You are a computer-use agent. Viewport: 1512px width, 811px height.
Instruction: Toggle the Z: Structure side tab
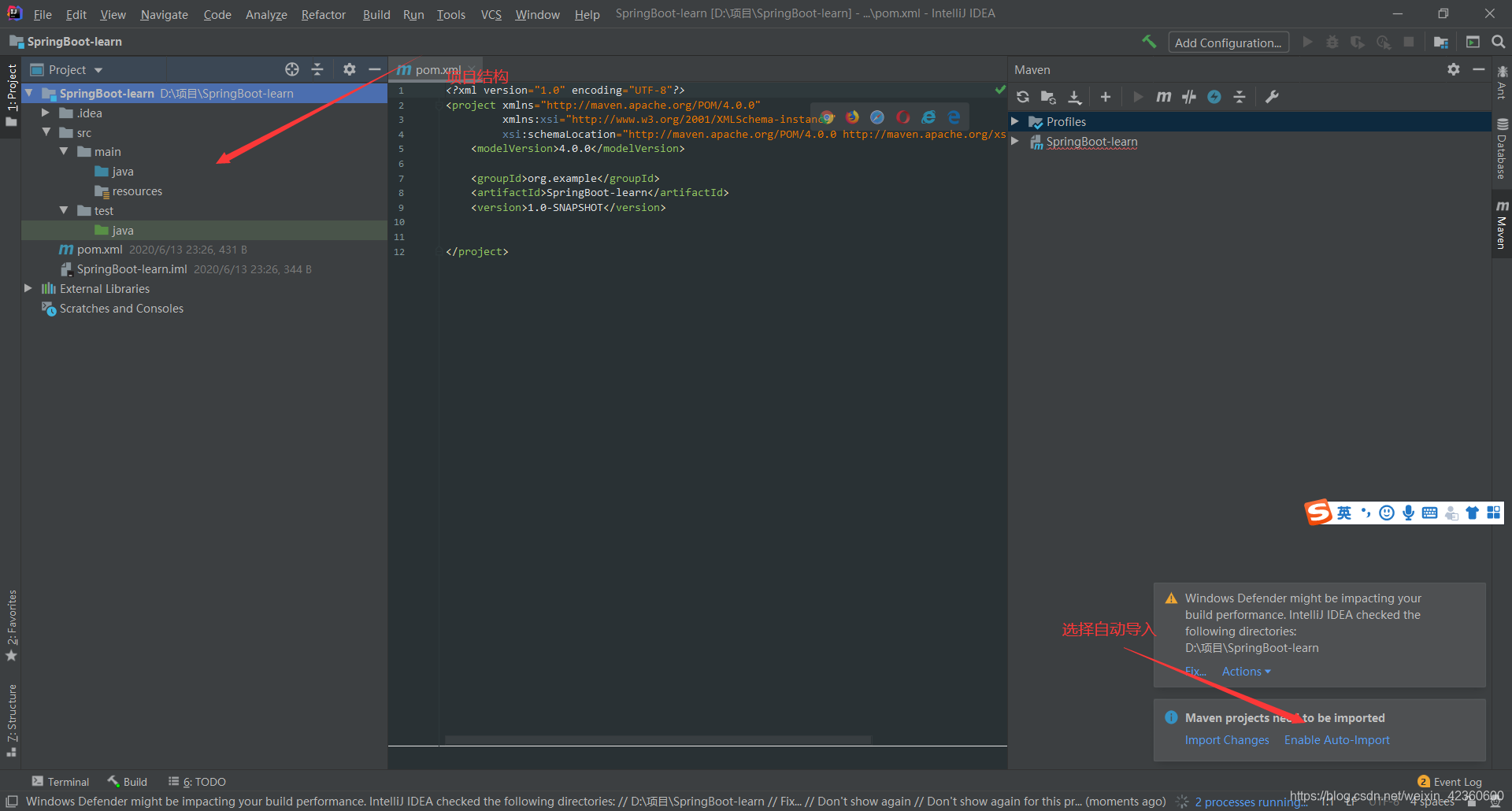coord(11,721)
